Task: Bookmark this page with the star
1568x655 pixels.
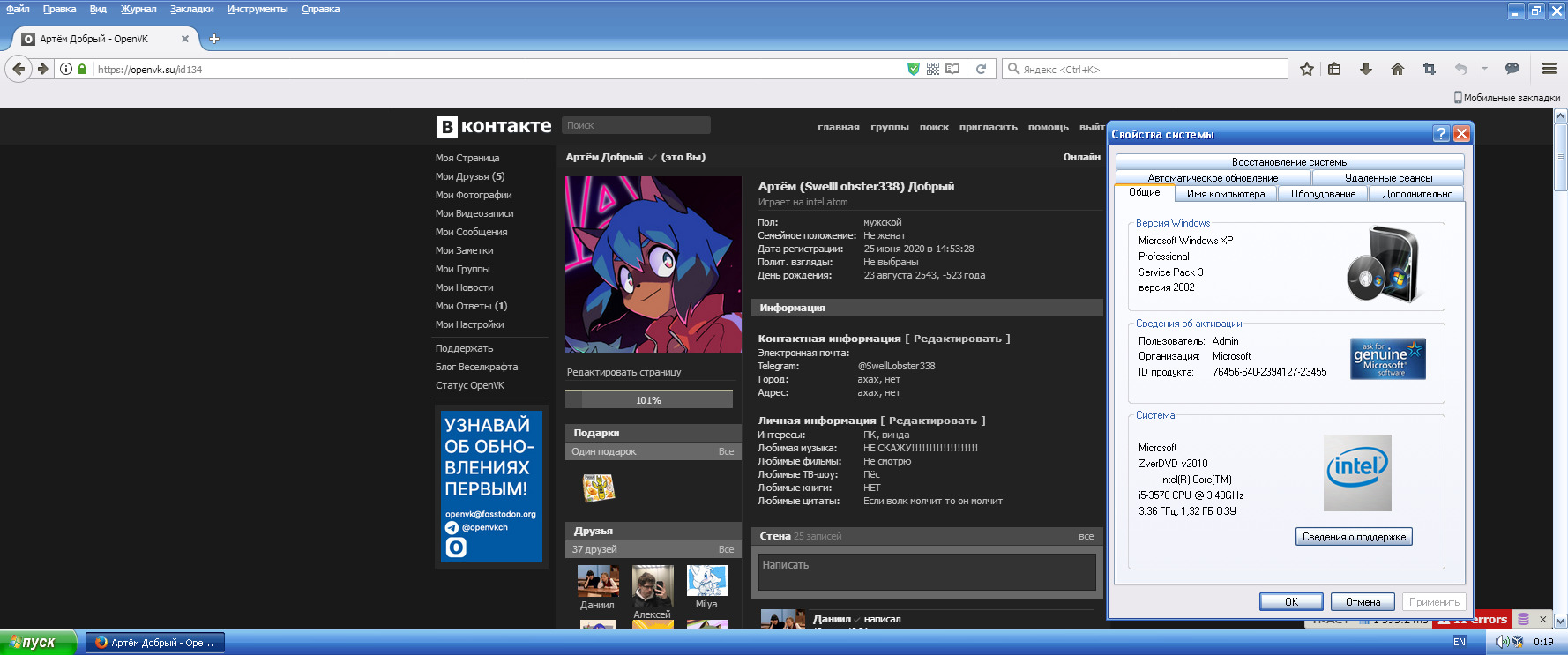Action: (1307, 69)
